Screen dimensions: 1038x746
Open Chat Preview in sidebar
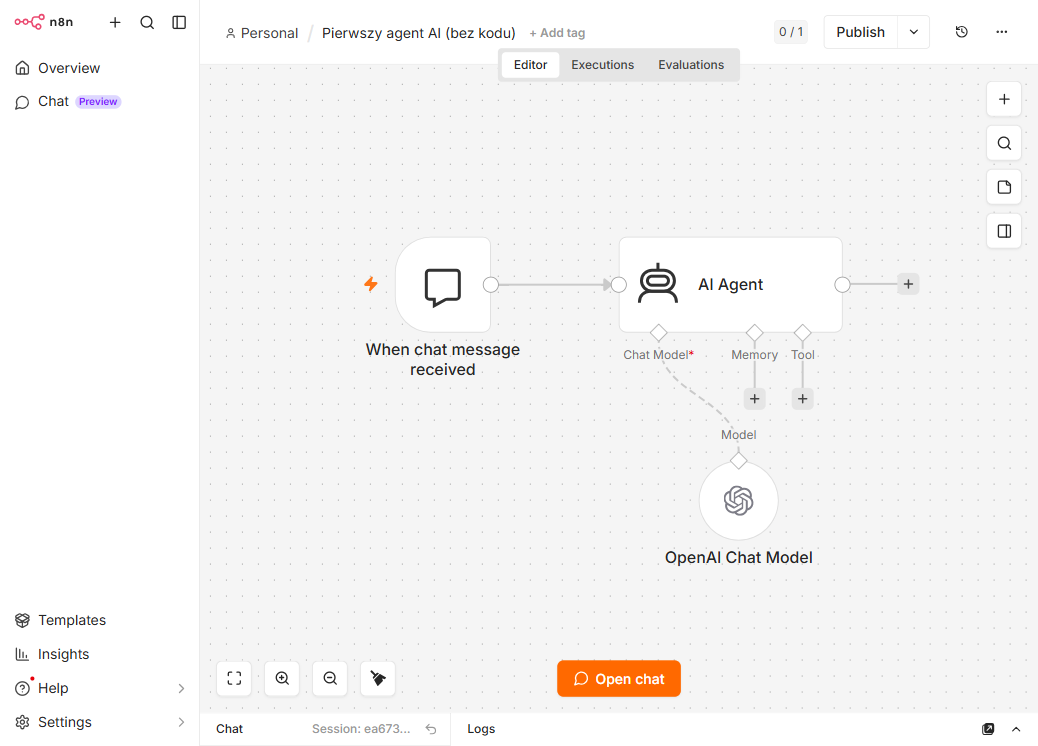(x=68, y=101)
